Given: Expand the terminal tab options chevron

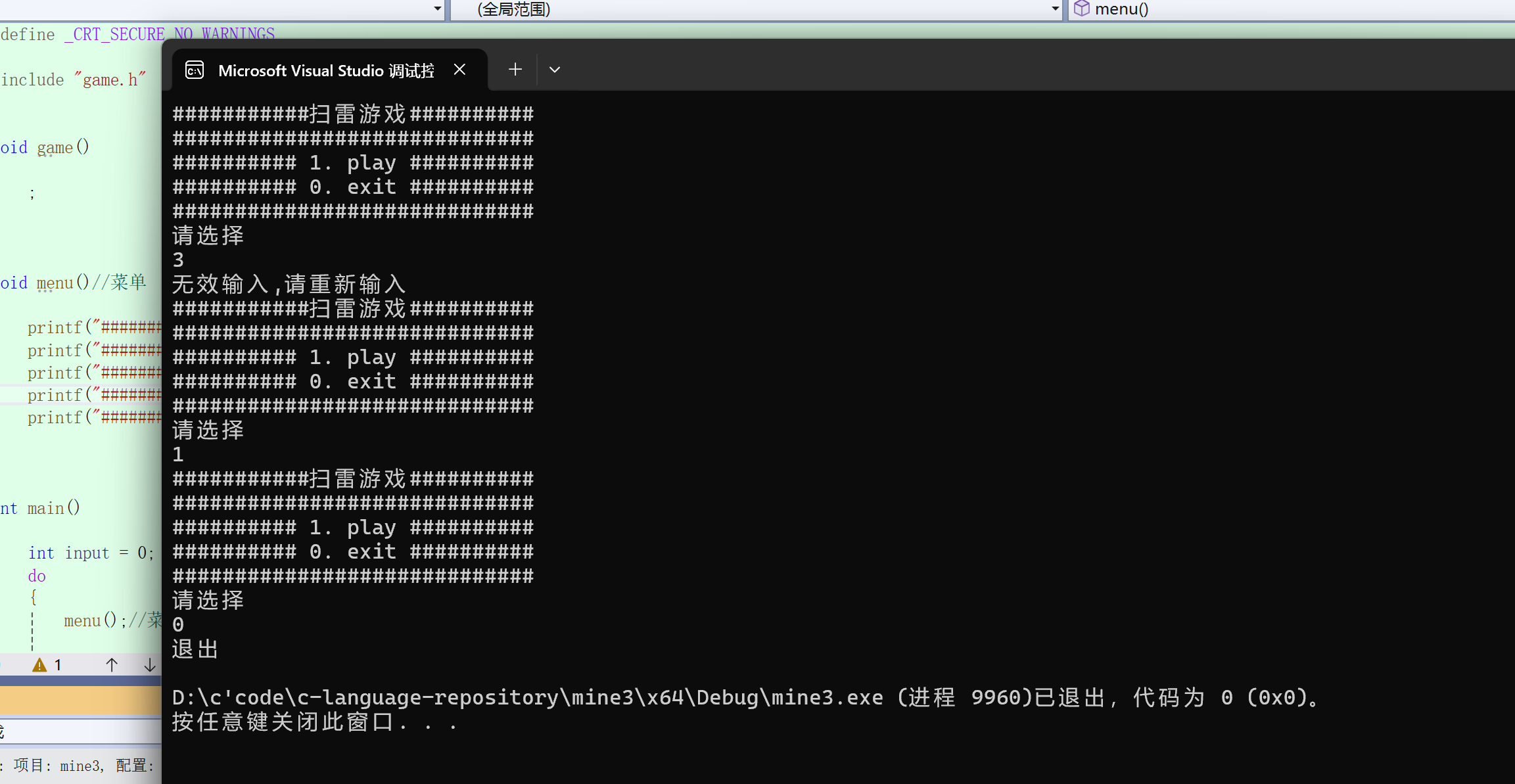Looking at the screenshot, I should (x=555, y=70).
